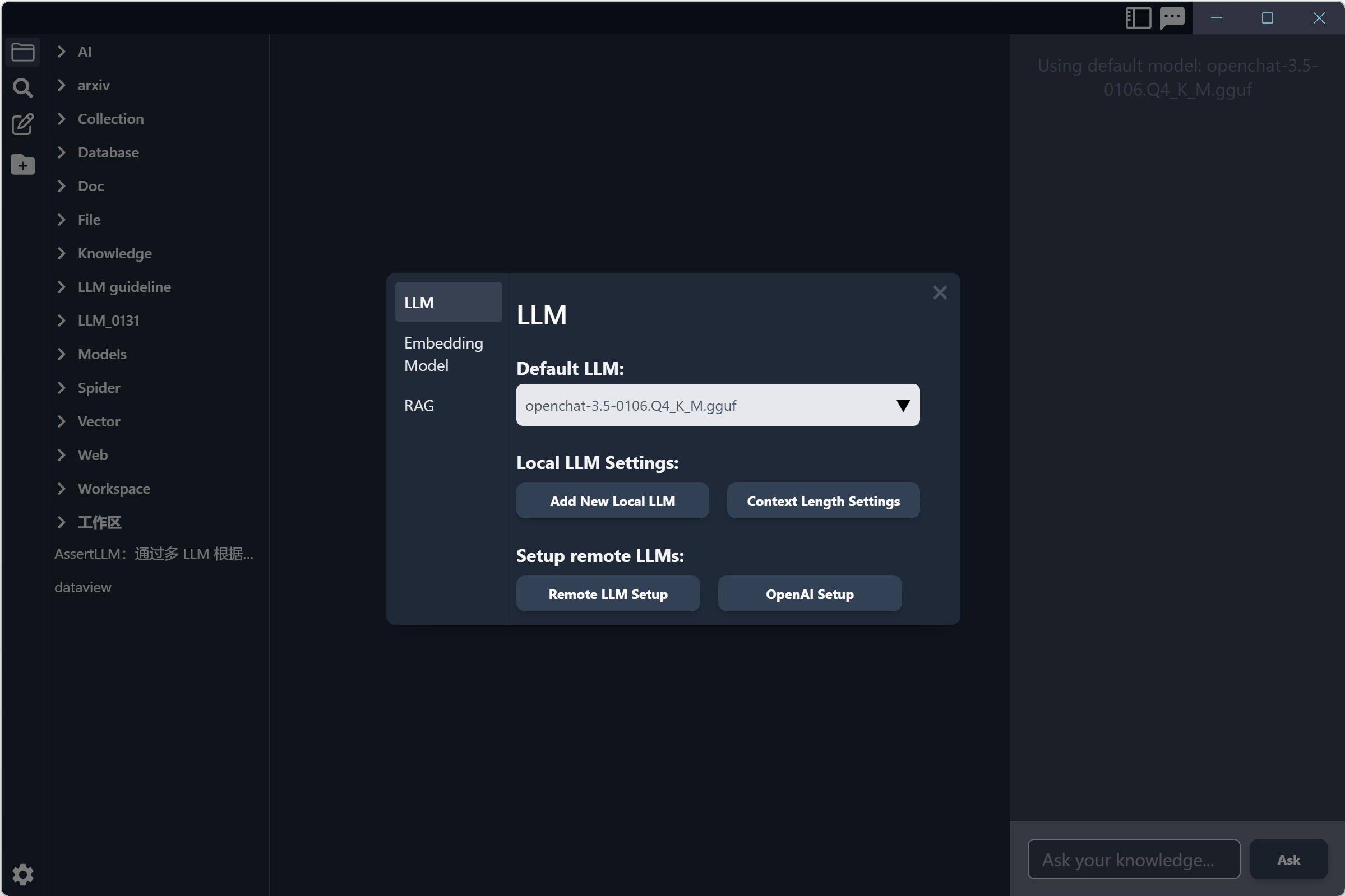Open the files folder sidebar icon
The height and width of the screenshot is (896, 1345).
(23, 52)
